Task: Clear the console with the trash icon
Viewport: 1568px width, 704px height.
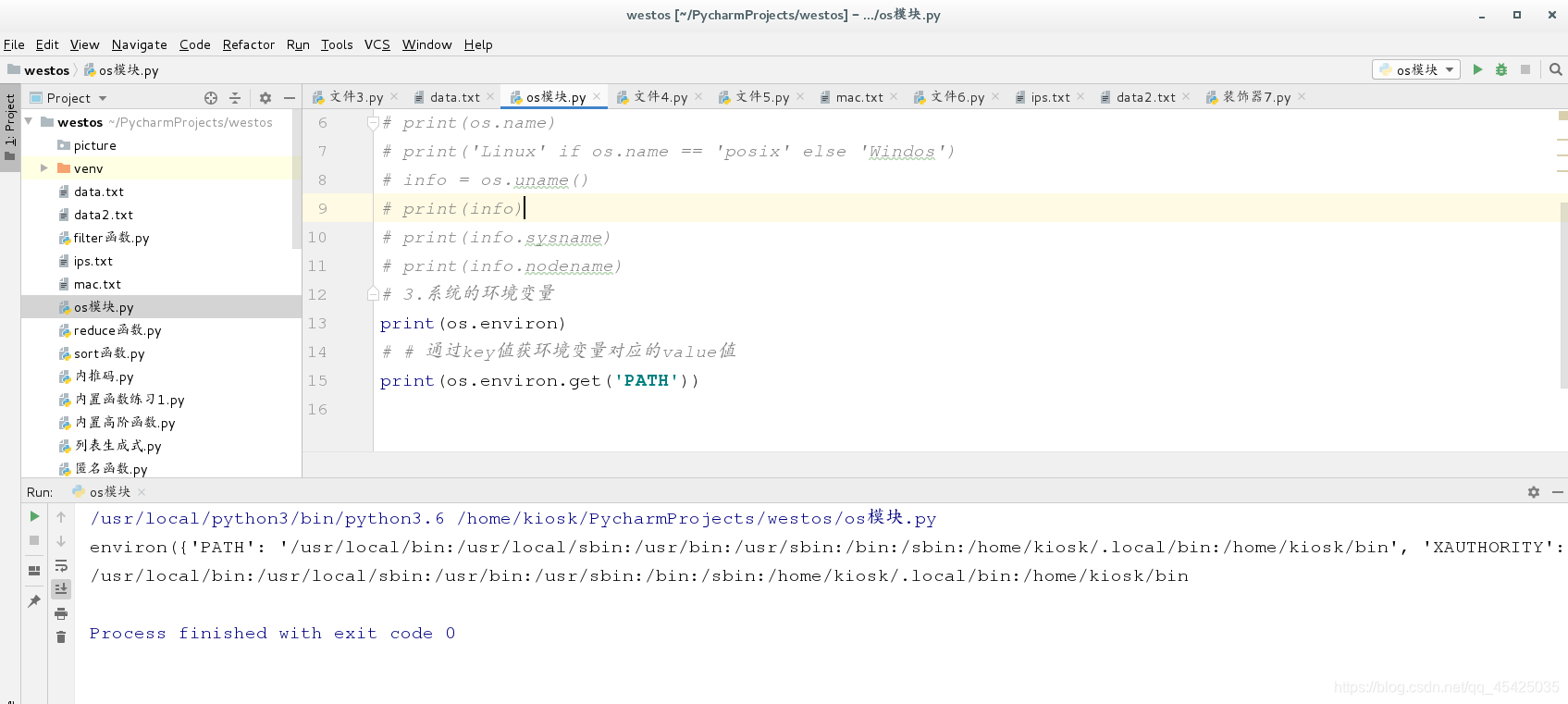Action: (x=61, y=636)
